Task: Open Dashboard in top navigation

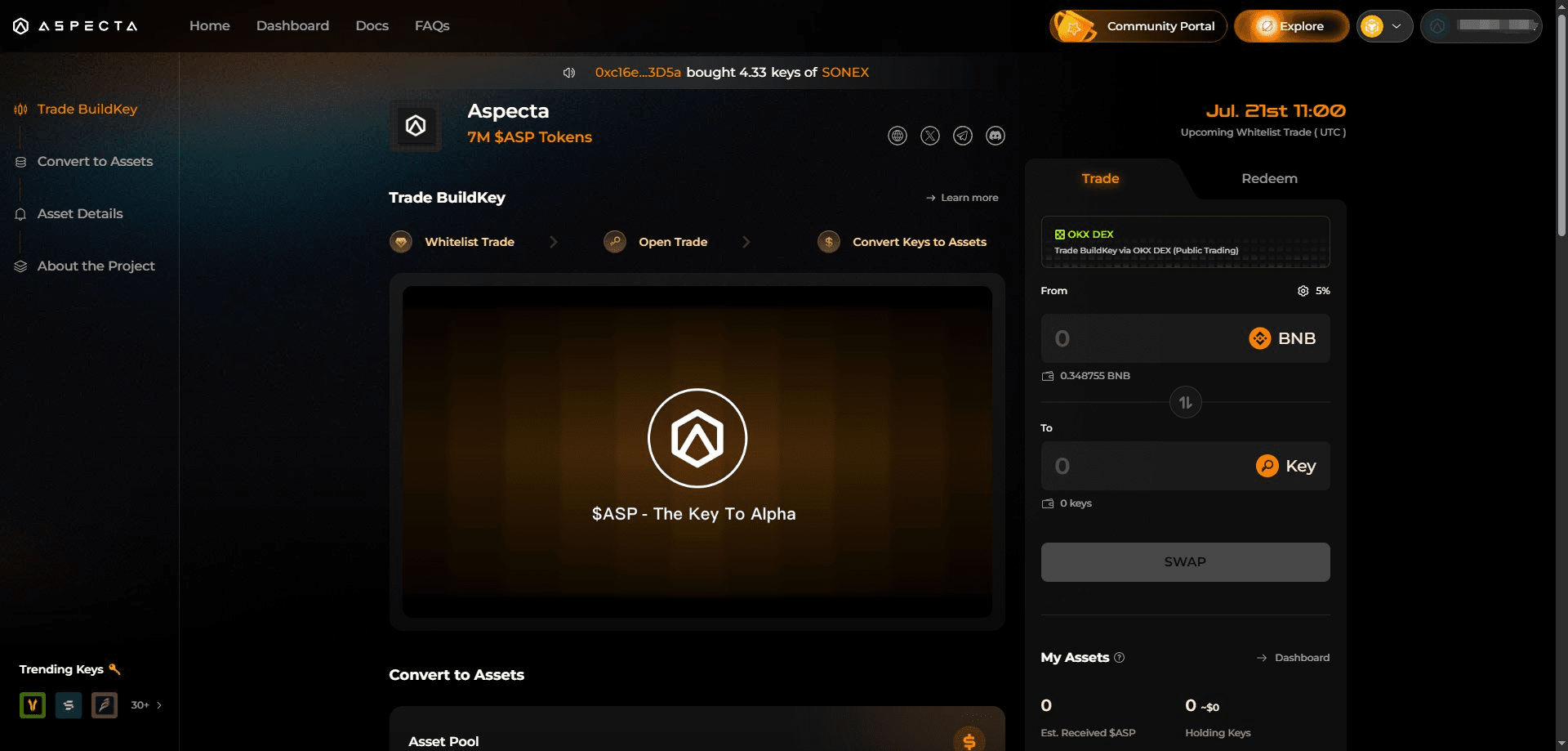Action: click(x=292, y=26)
